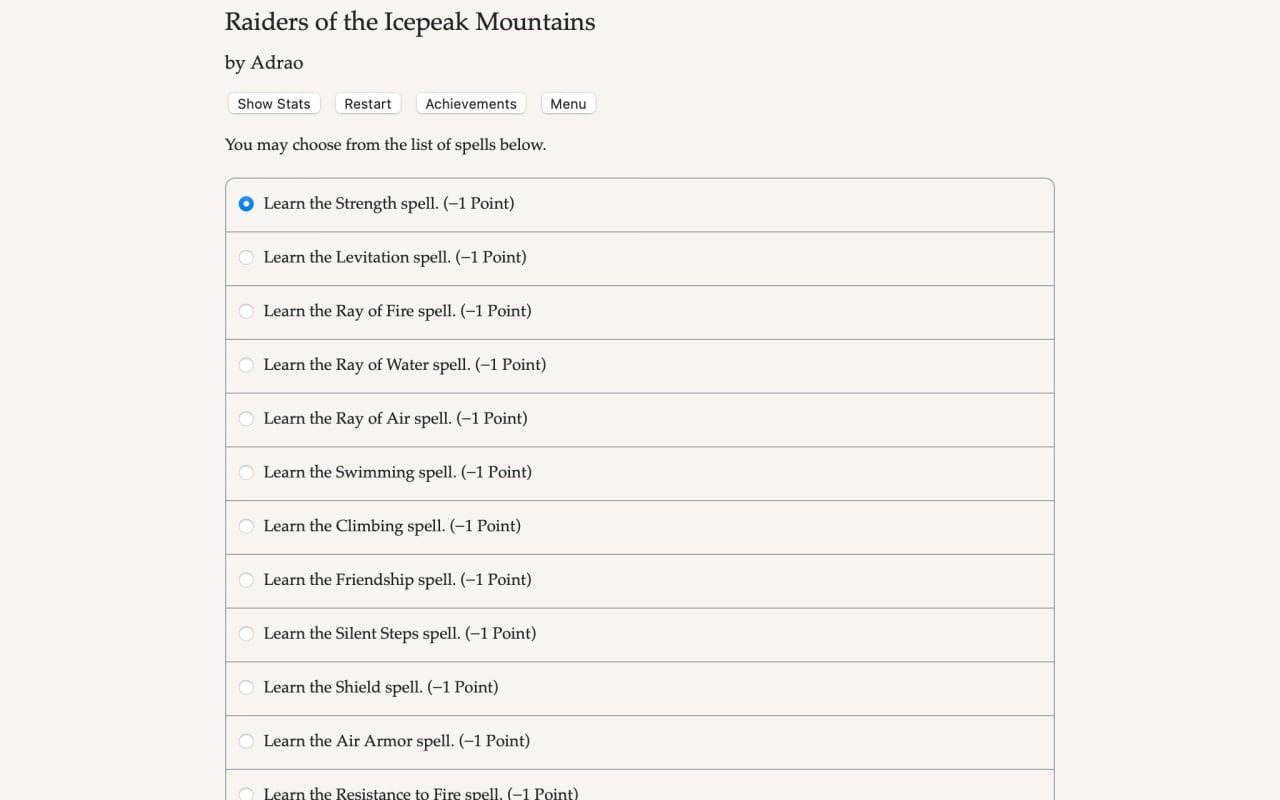Open the Achievements page
The height and width of the screenshot is (800, 1280).
471,104
